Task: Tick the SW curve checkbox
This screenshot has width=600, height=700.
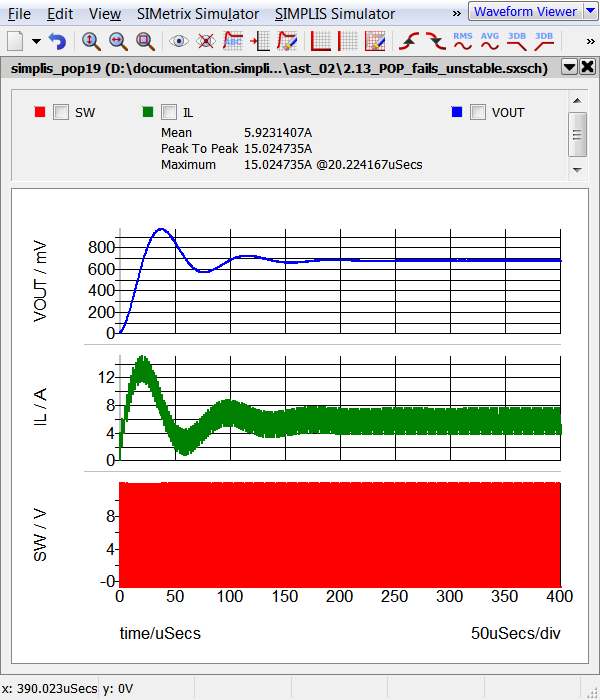Action: [60, 112]
